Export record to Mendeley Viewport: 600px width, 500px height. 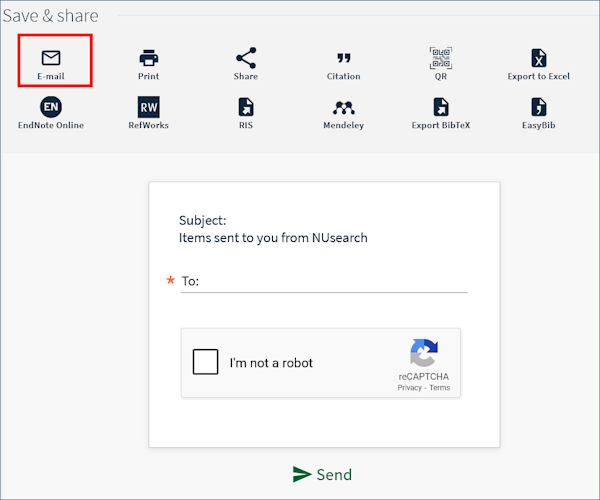(343, 107)
